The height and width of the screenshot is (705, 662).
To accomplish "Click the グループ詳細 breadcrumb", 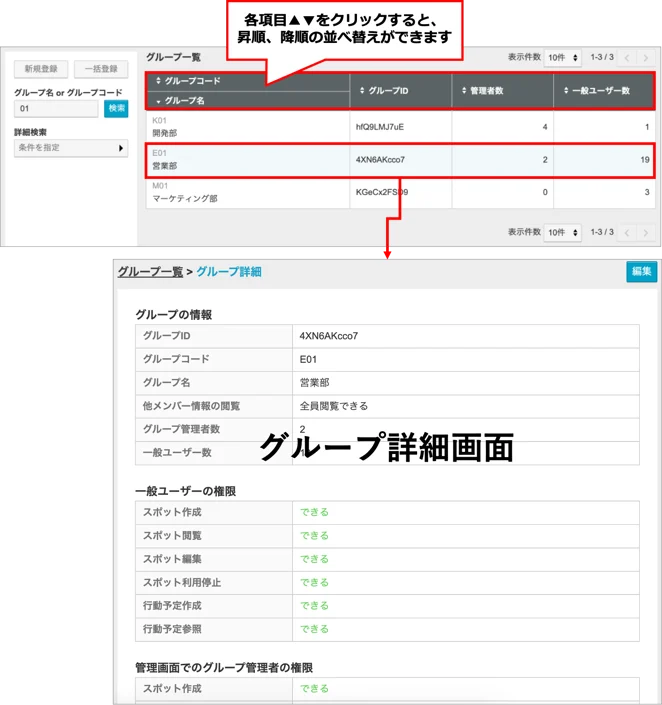I will coord(229,272).
